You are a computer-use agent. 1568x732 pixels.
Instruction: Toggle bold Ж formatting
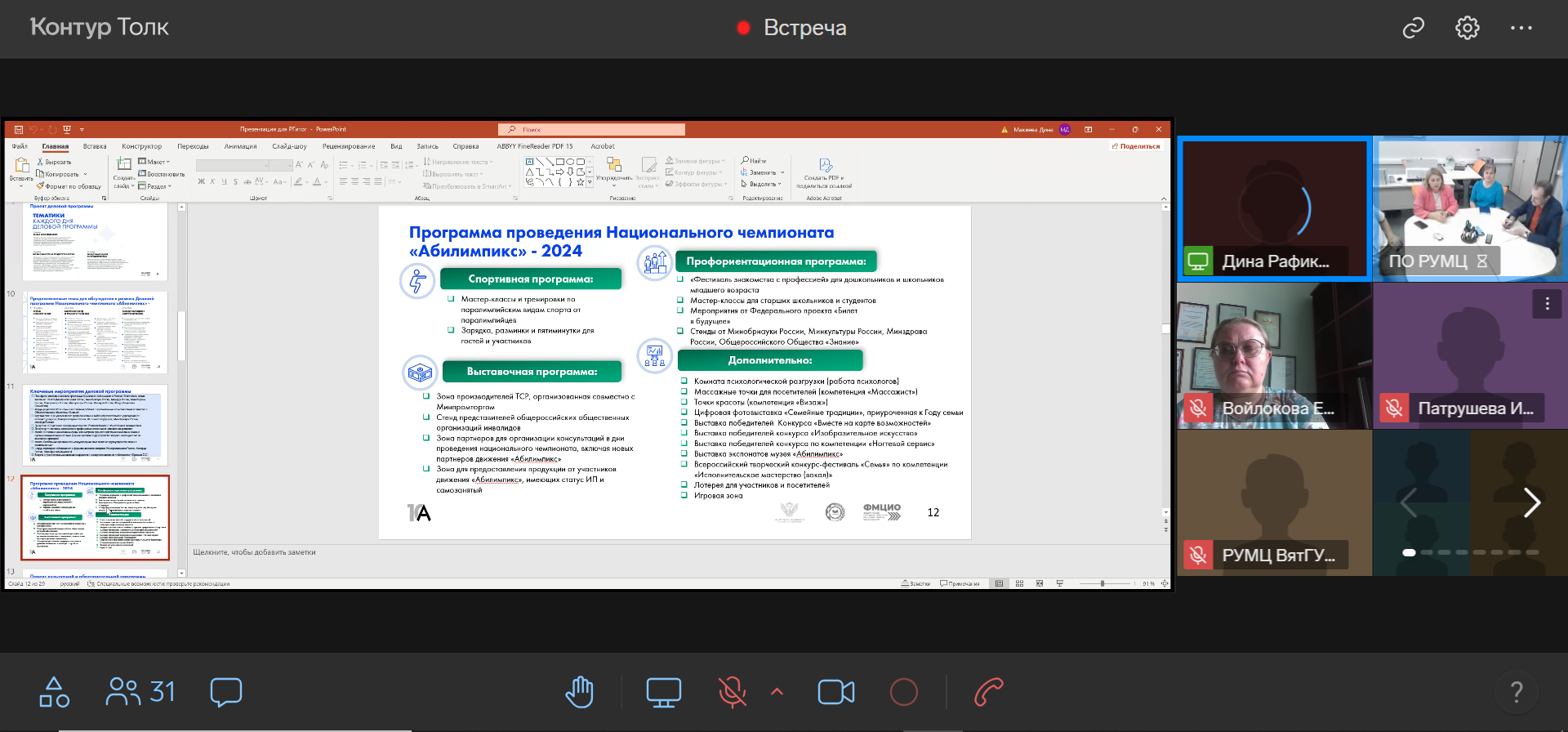(x=201, y=181)
